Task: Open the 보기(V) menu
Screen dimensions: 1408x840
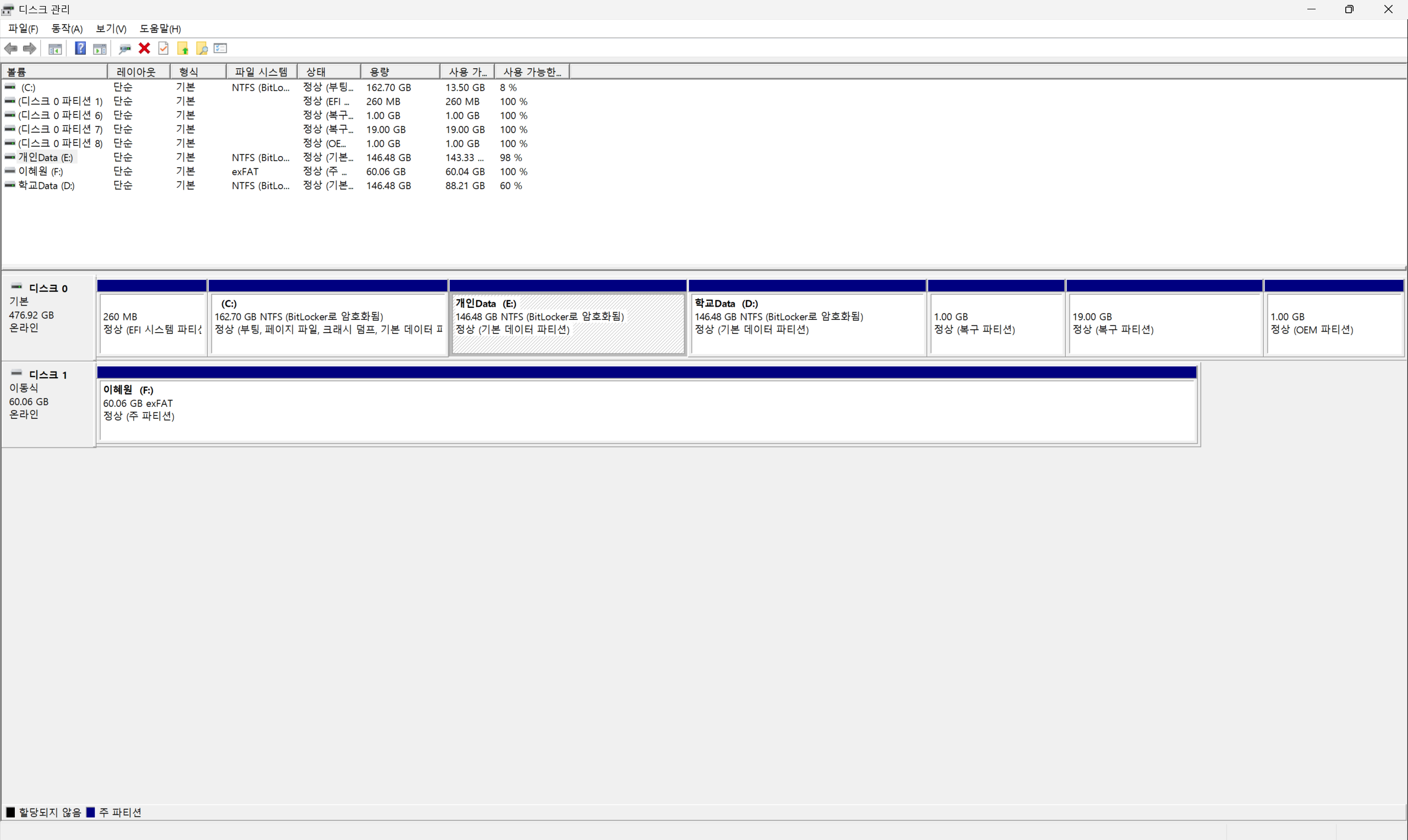Action: point(111,29)
